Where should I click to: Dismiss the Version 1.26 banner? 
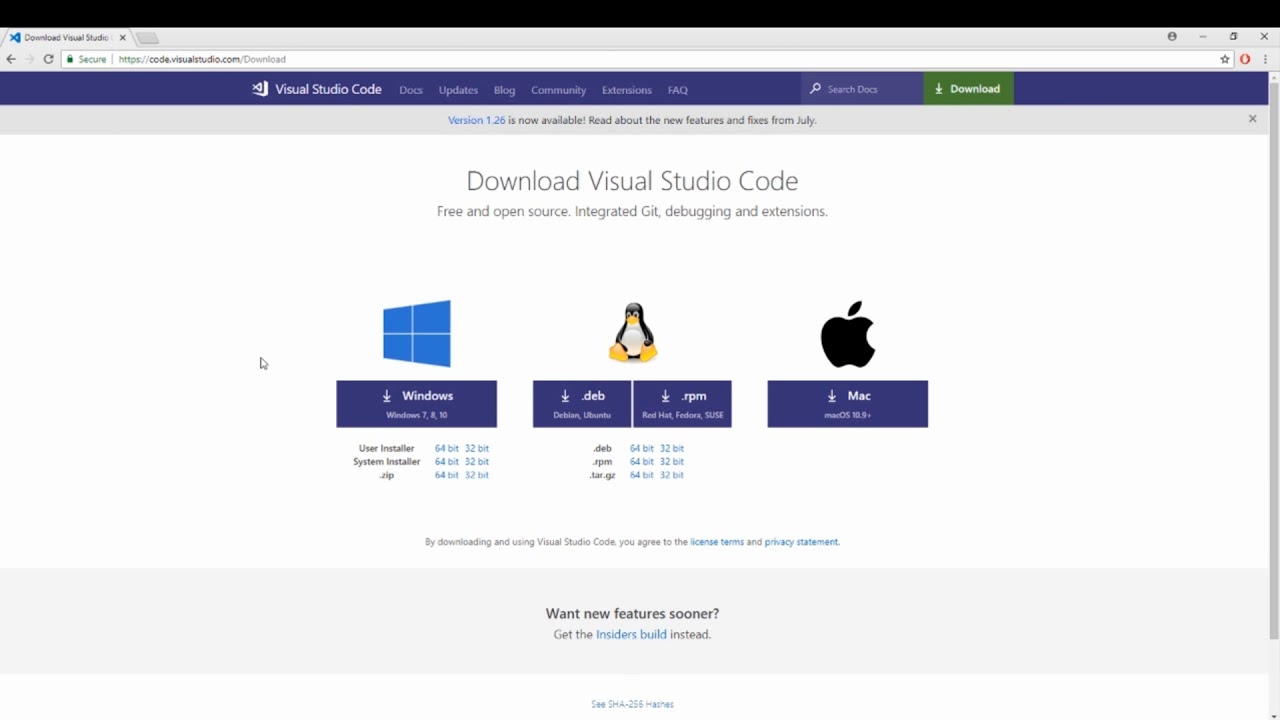coord(1252,119)
